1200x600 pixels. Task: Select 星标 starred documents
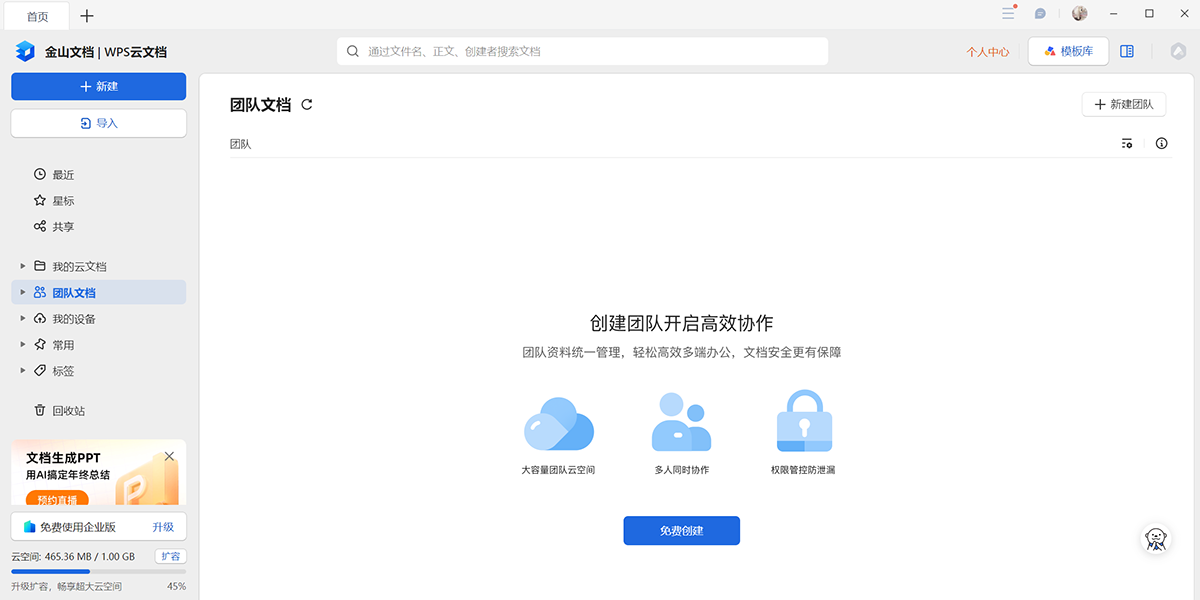pos(63,201)
